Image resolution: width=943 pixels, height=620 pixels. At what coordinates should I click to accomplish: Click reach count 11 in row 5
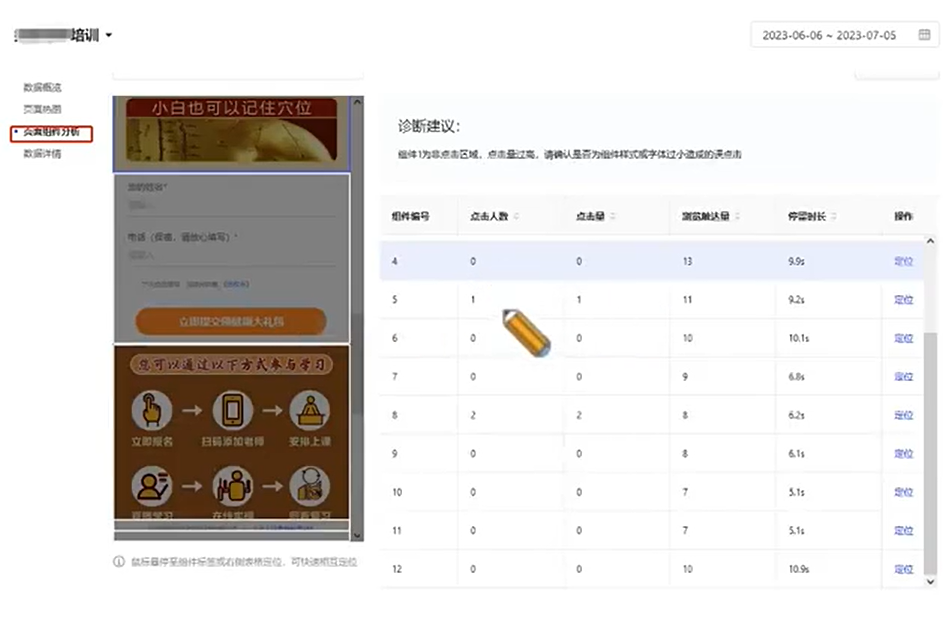pyautogui.click(x=687, y=299)
